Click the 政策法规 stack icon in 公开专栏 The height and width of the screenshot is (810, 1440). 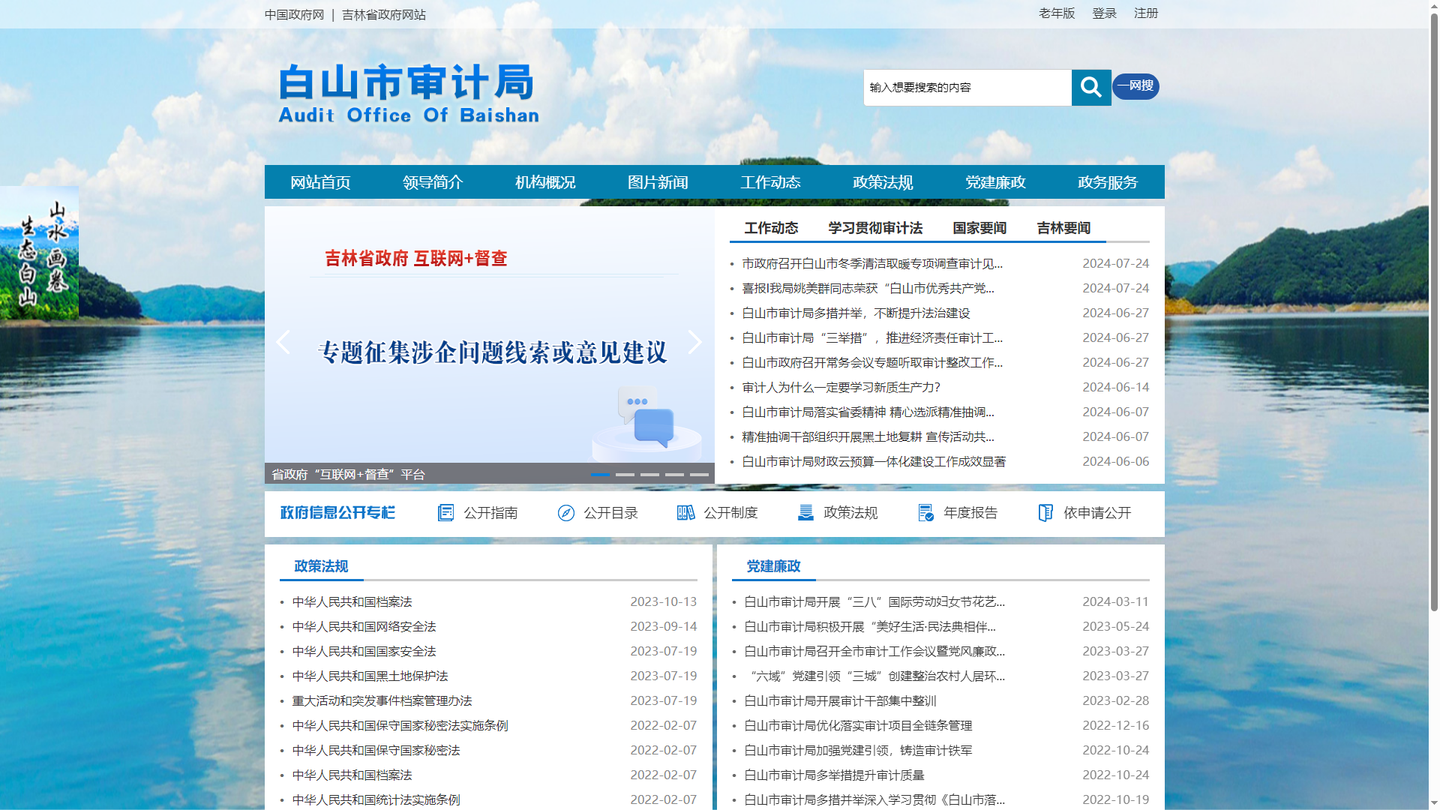point(806,513)
